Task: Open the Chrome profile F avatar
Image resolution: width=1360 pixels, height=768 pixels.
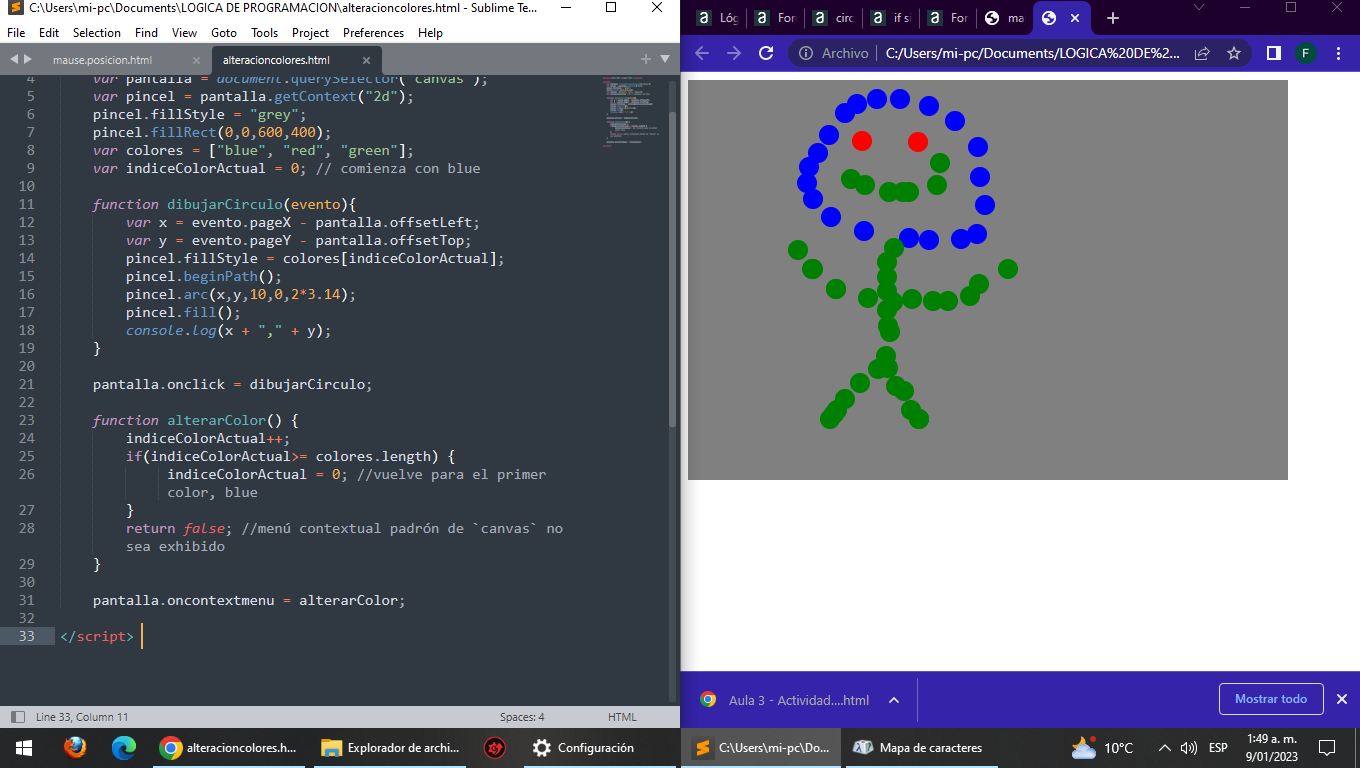Action: (x=1305, y=53)
